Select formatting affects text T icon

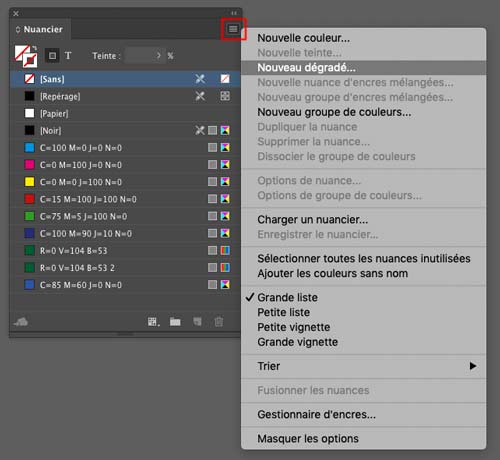tap(68, 56)
